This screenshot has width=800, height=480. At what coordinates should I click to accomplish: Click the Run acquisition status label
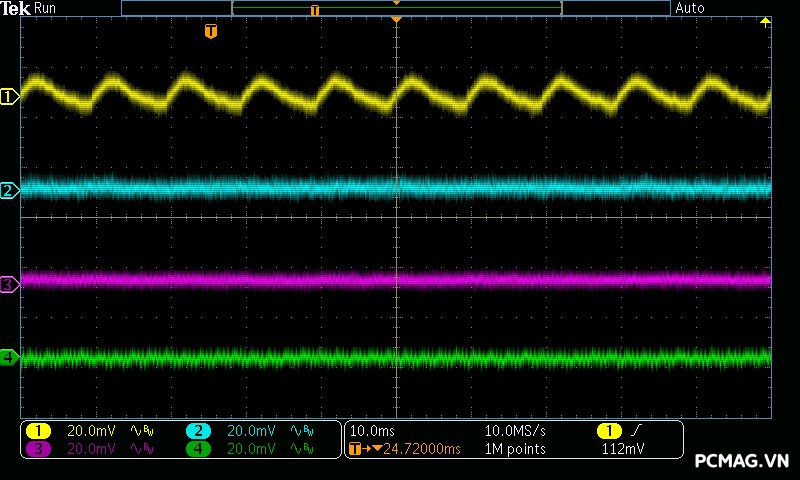[x=46, y=8]
